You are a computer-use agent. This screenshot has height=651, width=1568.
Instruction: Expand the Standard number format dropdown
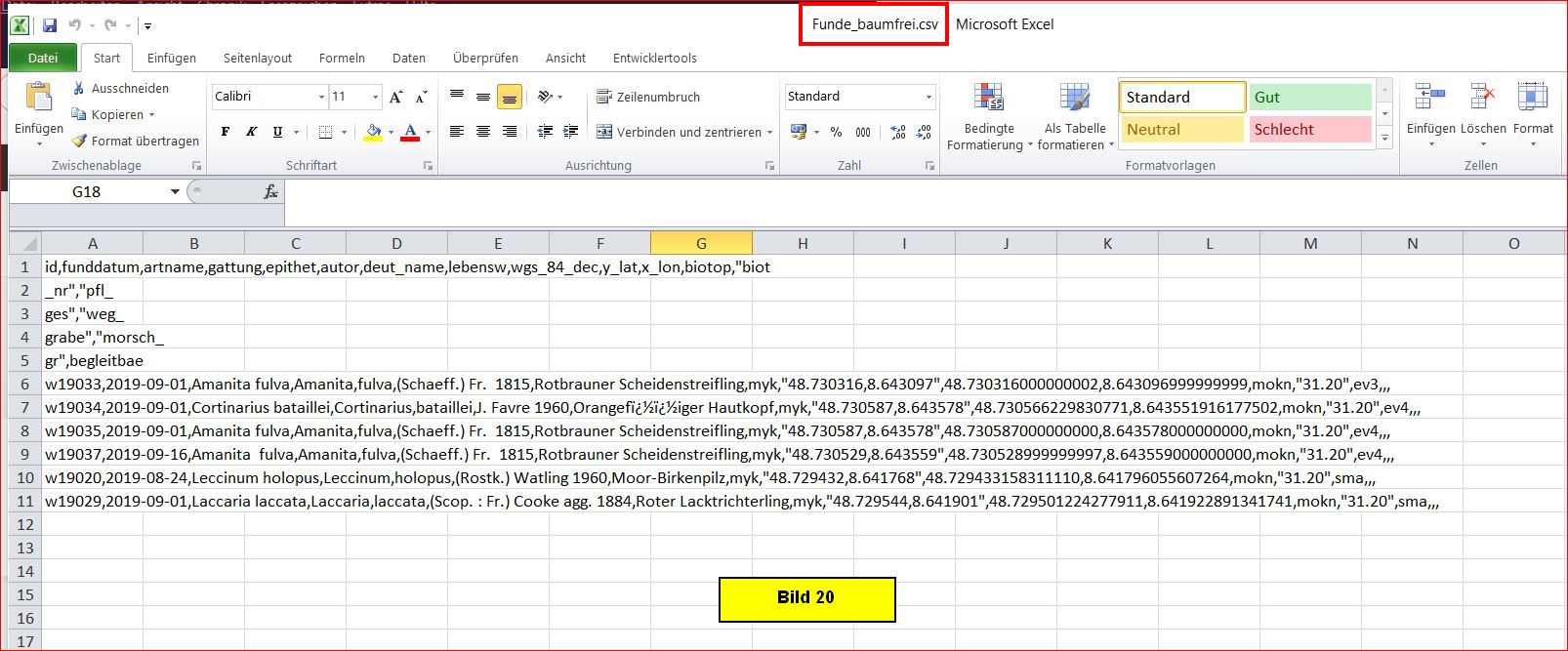928,97
